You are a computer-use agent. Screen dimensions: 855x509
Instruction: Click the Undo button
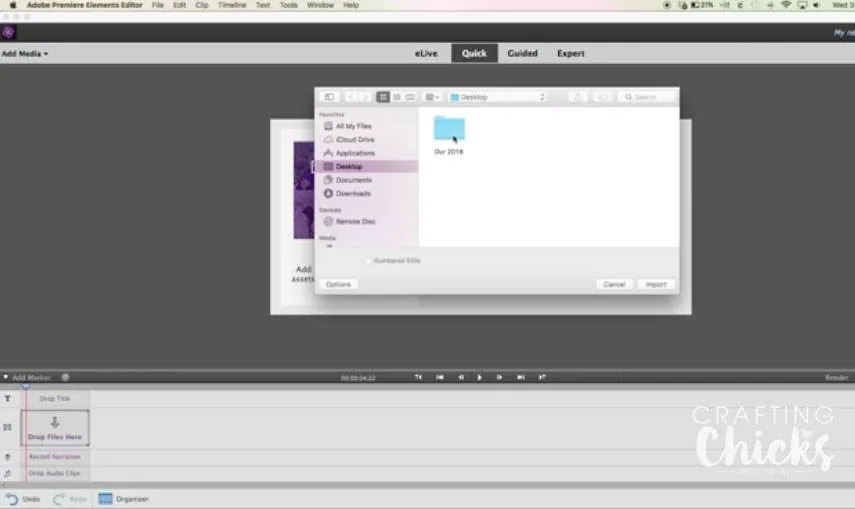pyautogui.click(x=23, y=499)
